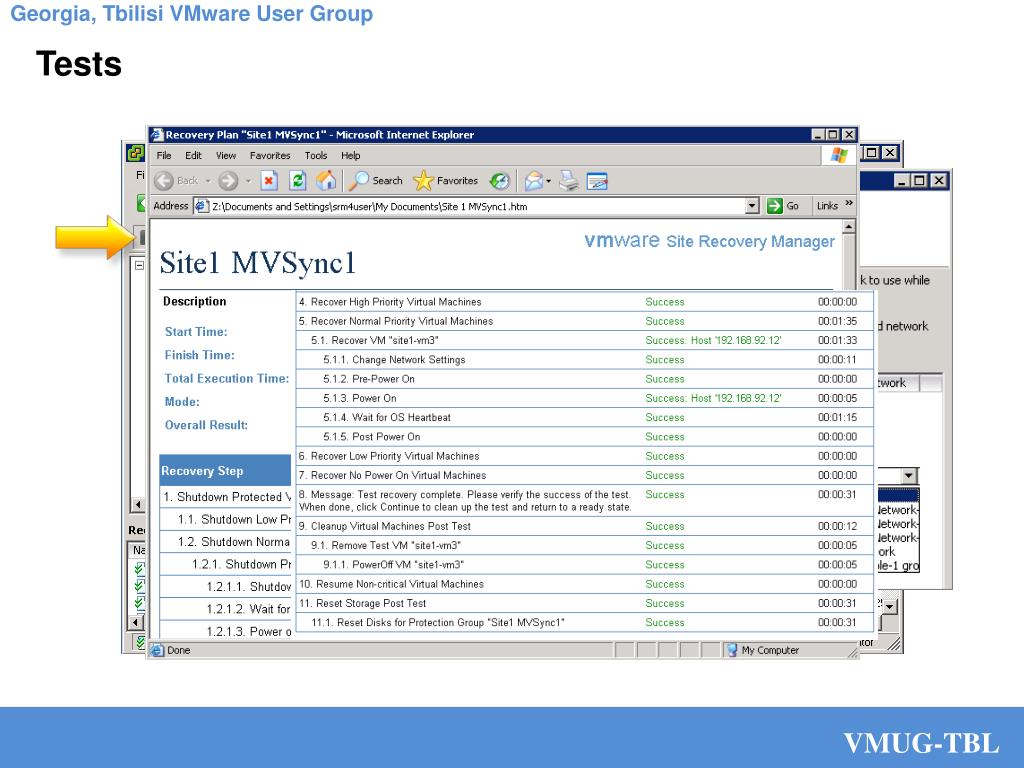Click the vmware Site Recovery Manager logo
Viewport: 1024px width, 768px height.
pos(709,241)
